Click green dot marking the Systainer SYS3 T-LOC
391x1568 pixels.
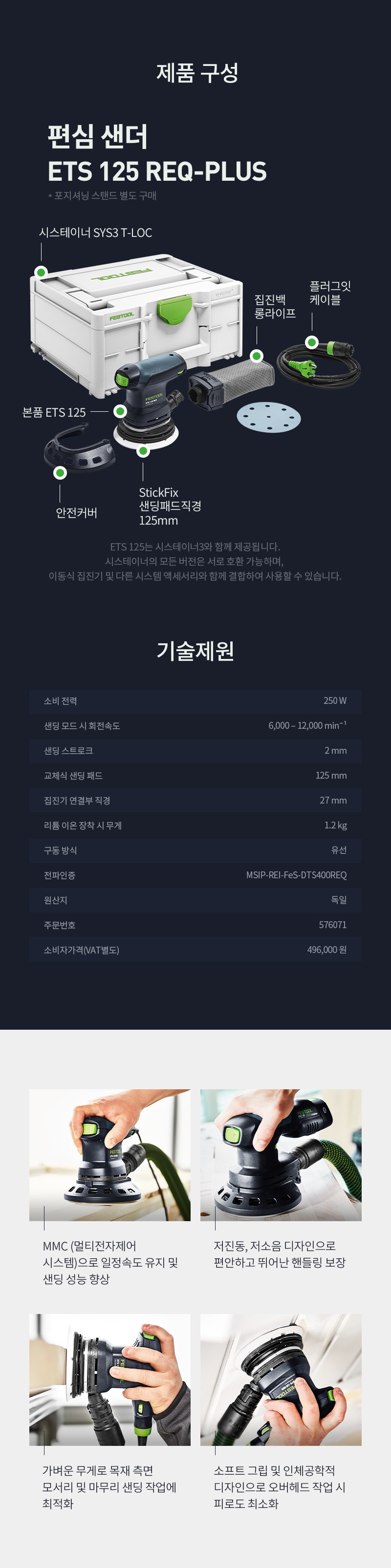pyautogui.click(x=41, y=272)
